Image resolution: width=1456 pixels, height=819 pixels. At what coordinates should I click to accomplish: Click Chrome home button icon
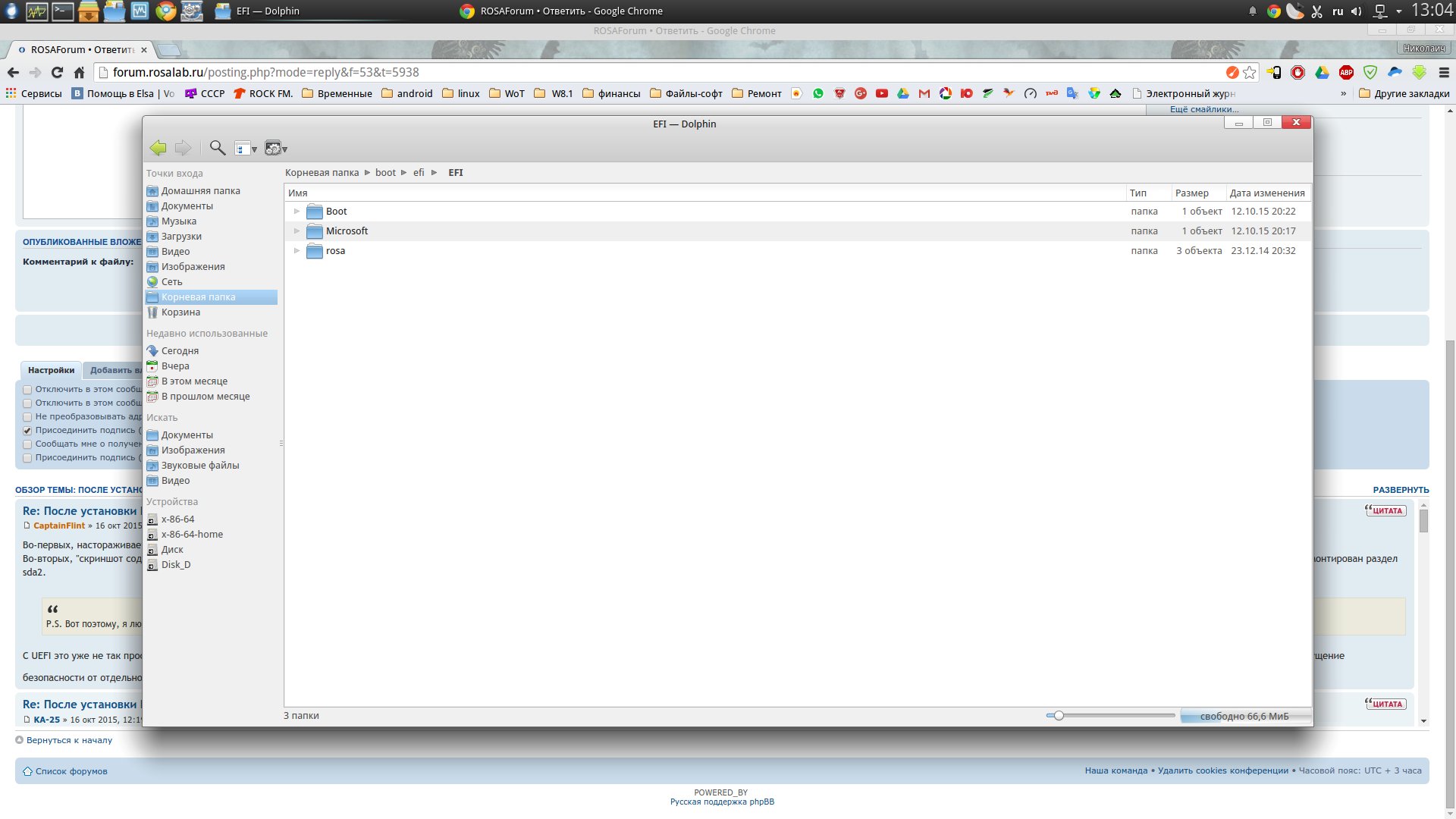pos(79,73)
